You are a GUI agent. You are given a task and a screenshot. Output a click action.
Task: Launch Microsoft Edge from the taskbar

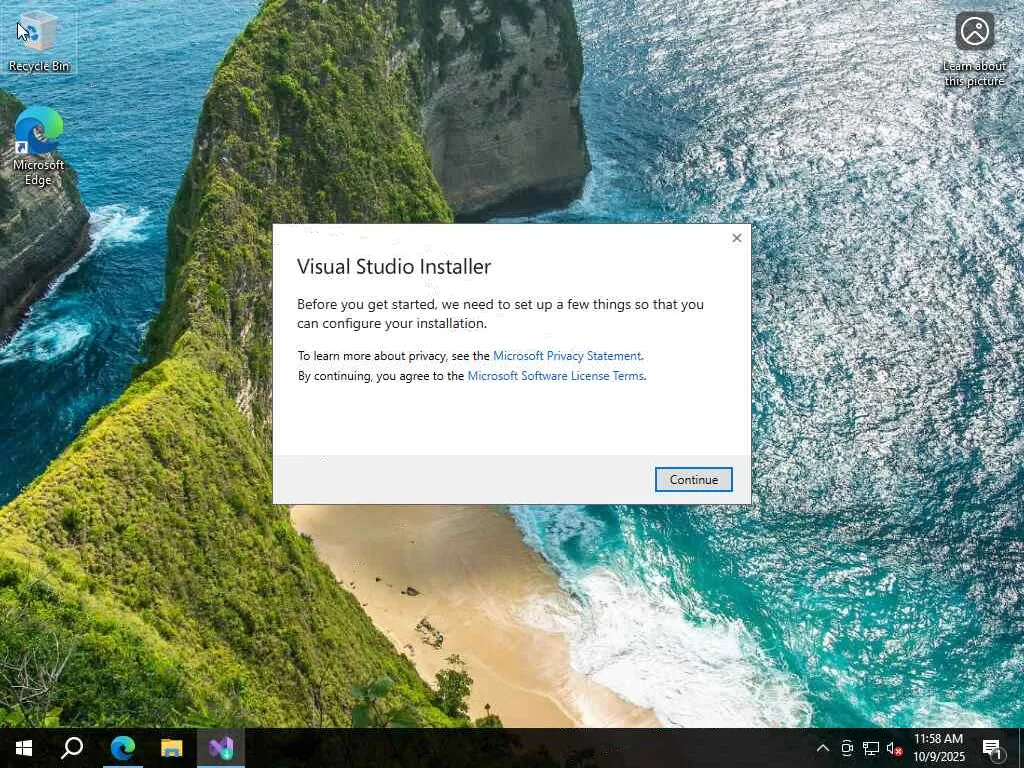[x=122, y=748]
